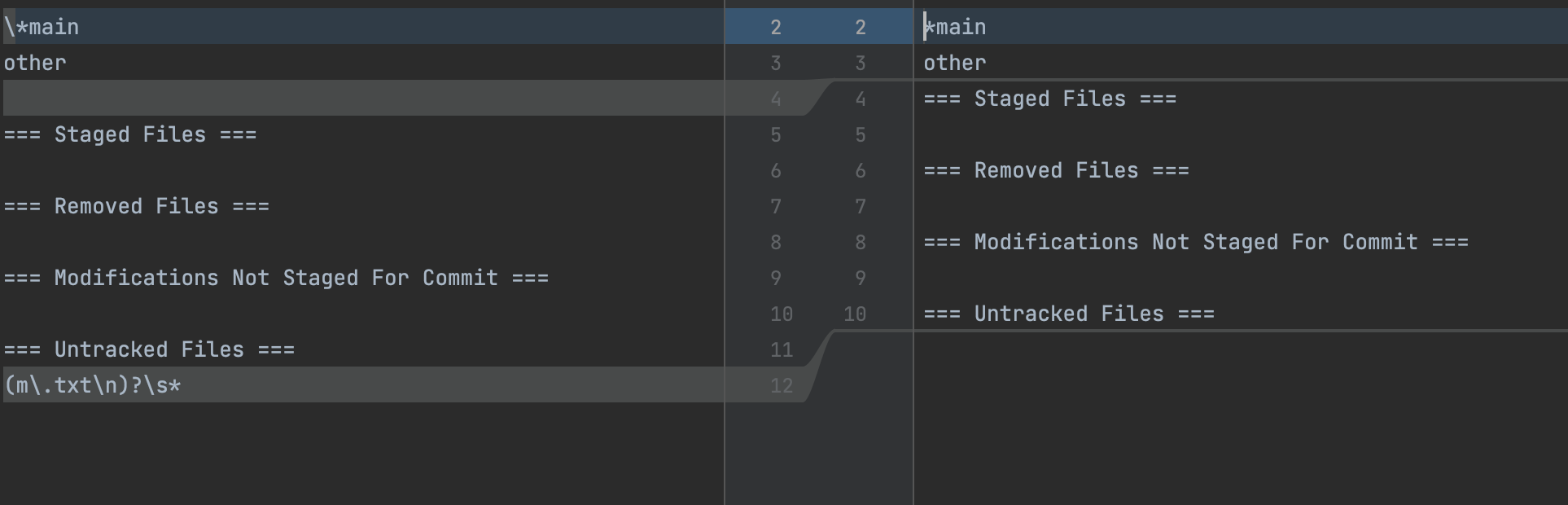Click the "\*main" line in left pane
Image resolution: width=1568 pixels, height=505 pixels.
coord(42,27)
